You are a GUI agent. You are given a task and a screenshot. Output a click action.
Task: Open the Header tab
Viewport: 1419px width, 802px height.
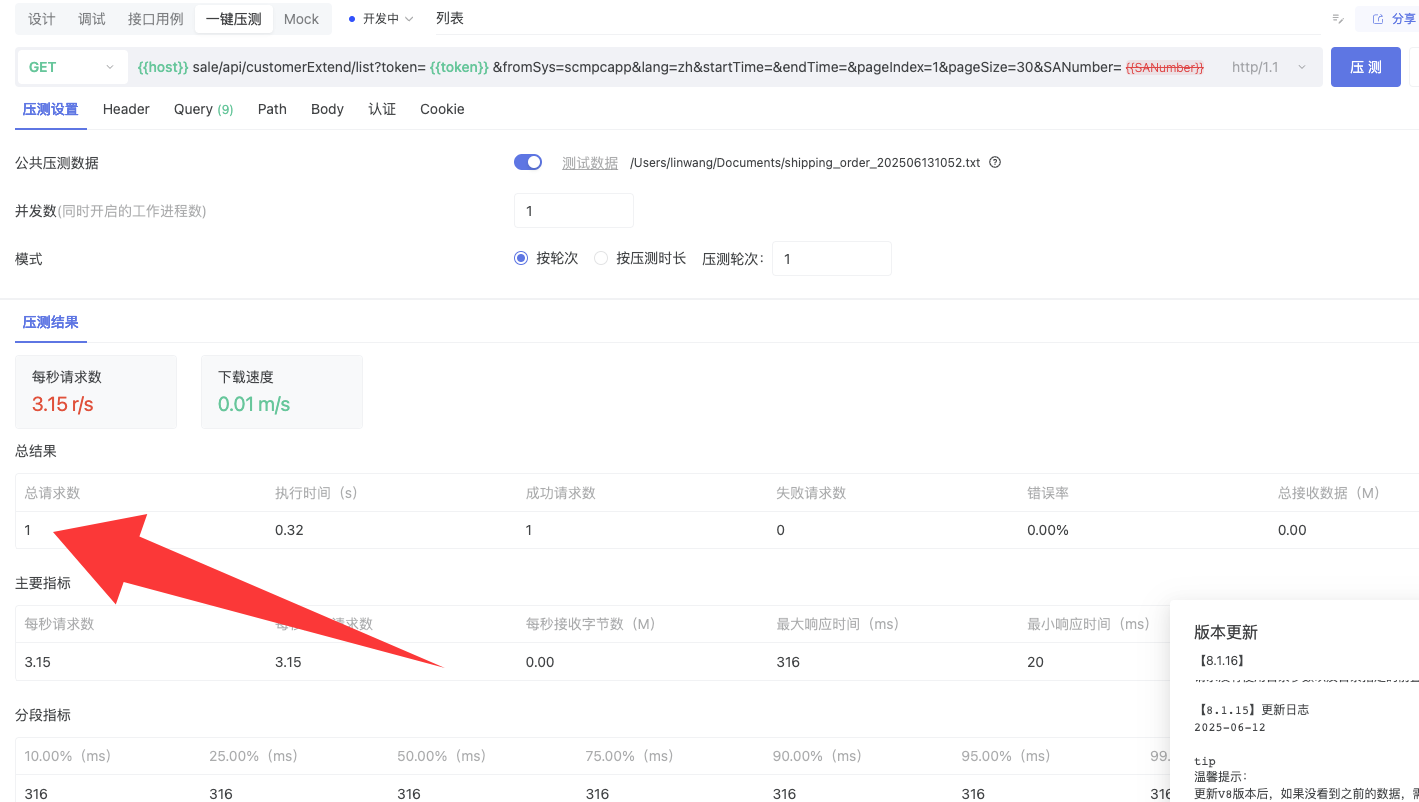click(126, 109)
